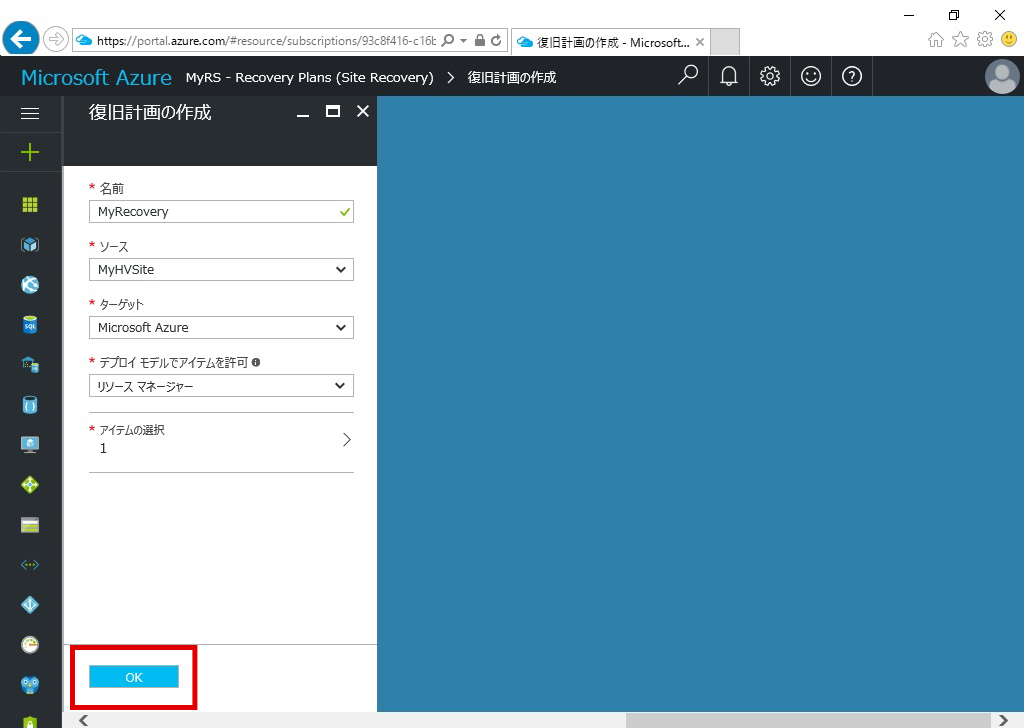The image size is (1024, 728).
Task: Close the 復旧計画の作成 blade
Action: (363, 112)
